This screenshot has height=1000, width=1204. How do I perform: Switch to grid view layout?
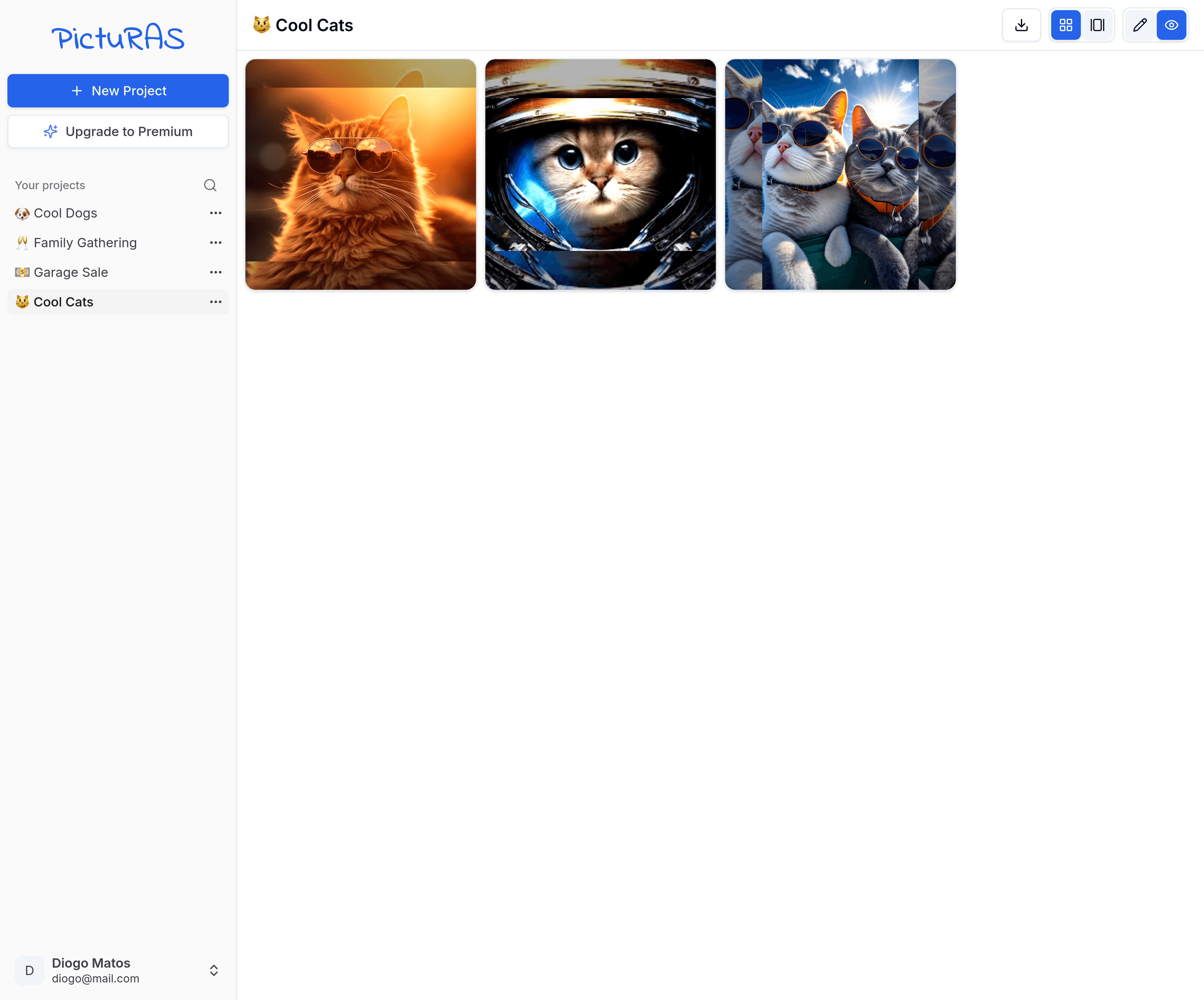(x=1065, y=25)
